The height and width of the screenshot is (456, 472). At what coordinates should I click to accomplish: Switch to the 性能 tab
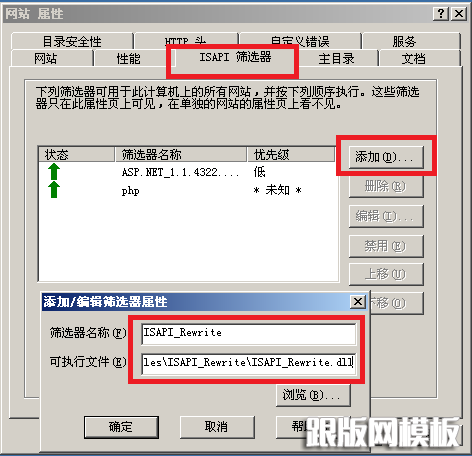tap(128, 59)
